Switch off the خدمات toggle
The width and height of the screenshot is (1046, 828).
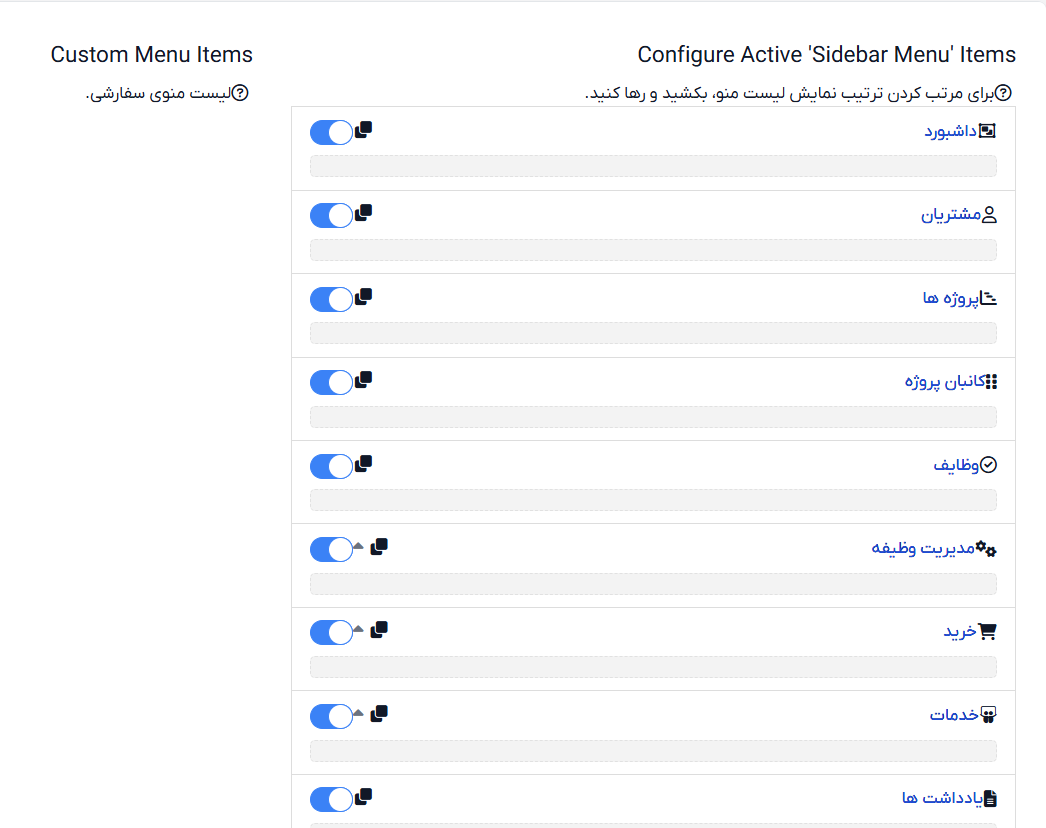pyautogui.click(x=332, y=716)
